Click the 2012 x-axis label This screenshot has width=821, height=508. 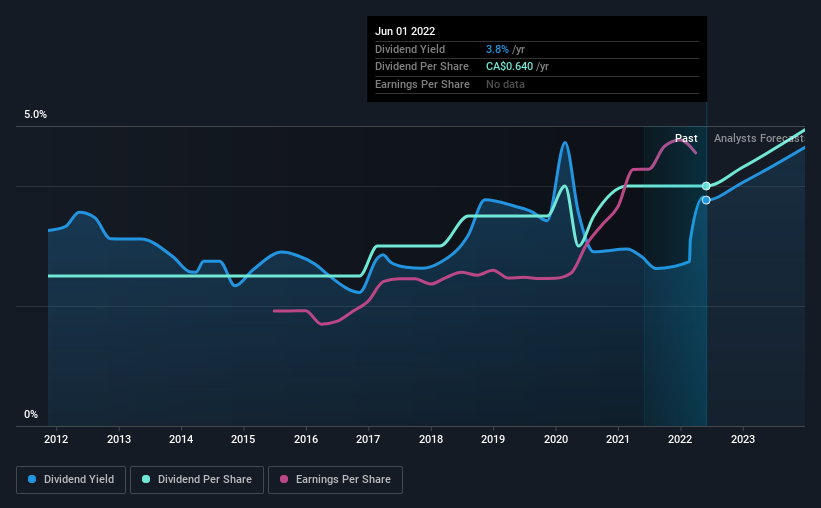coord(56,439)
